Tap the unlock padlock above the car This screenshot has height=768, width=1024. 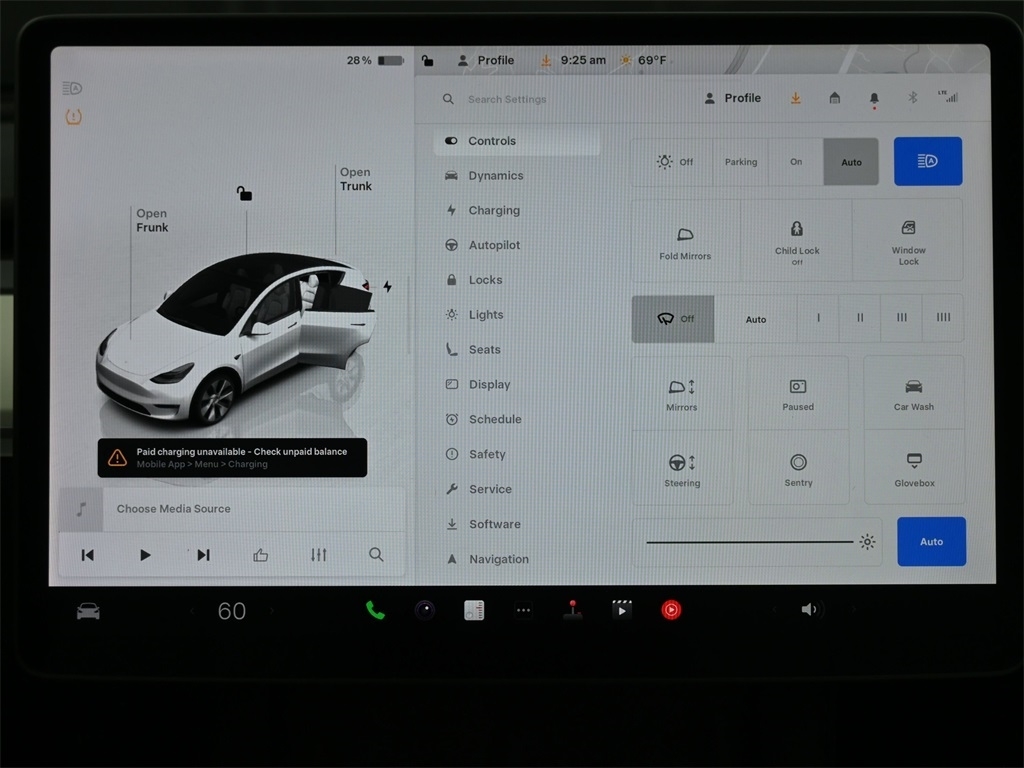(244, 193)
